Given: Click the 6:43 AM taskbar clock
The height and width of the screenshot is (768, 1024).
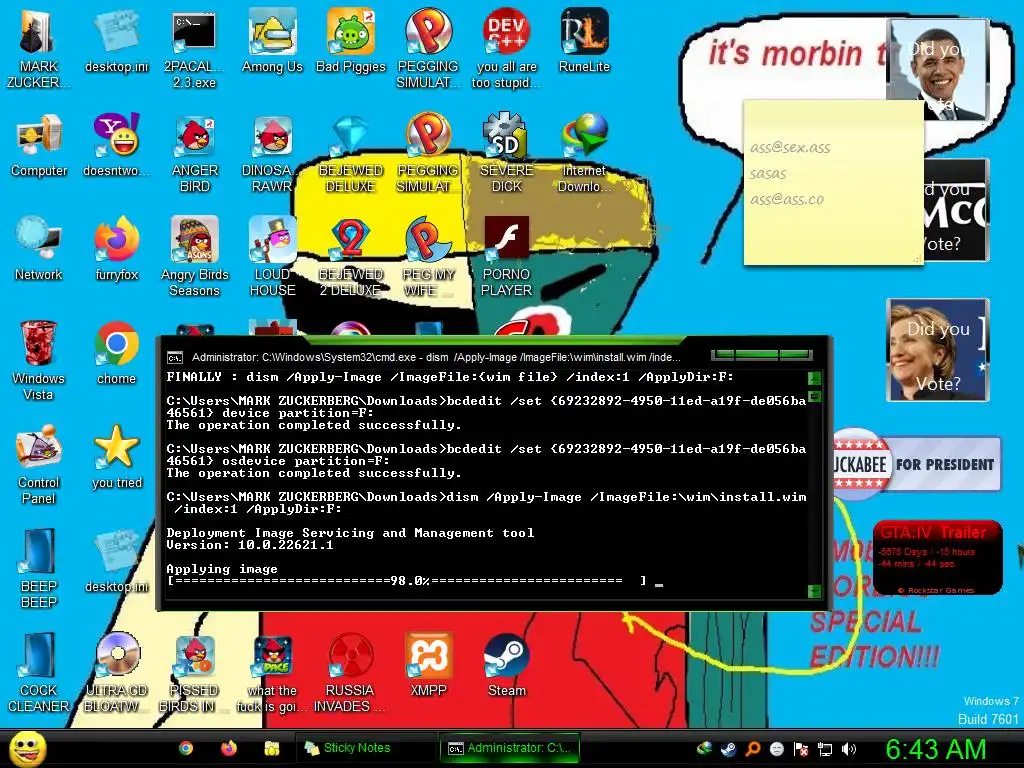Looking at the screenshot, I should (935, 749).
